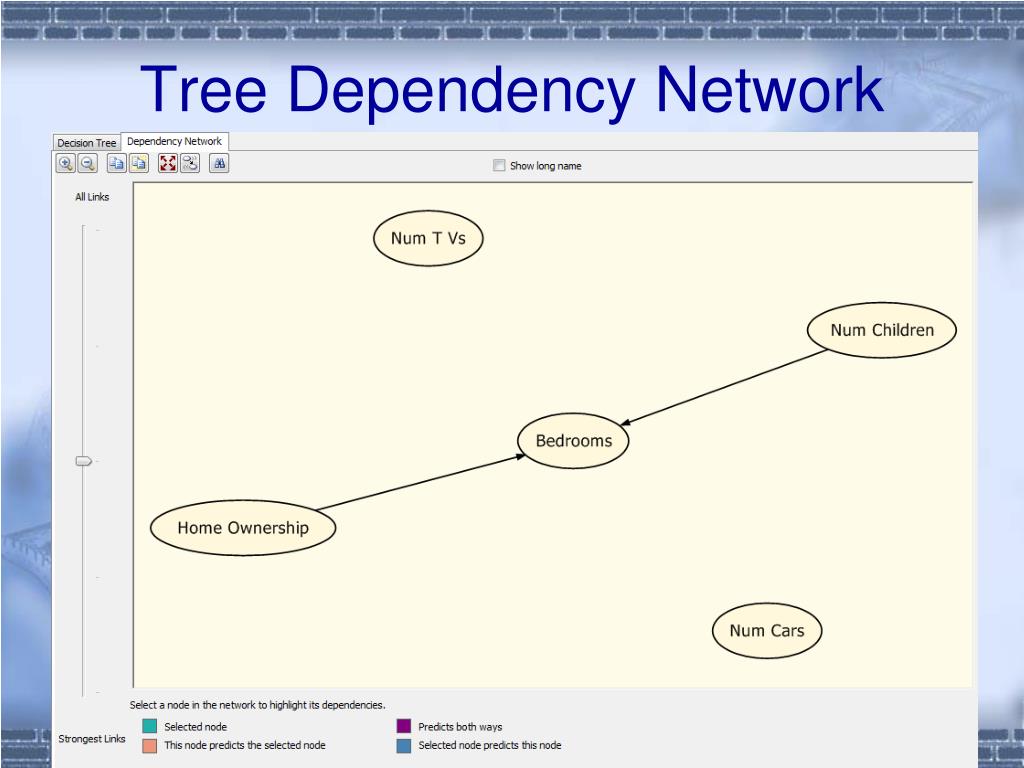Click 'This node predicts the selected node' text
Screen dimensions: 1024x768
[x=245, y=745]
